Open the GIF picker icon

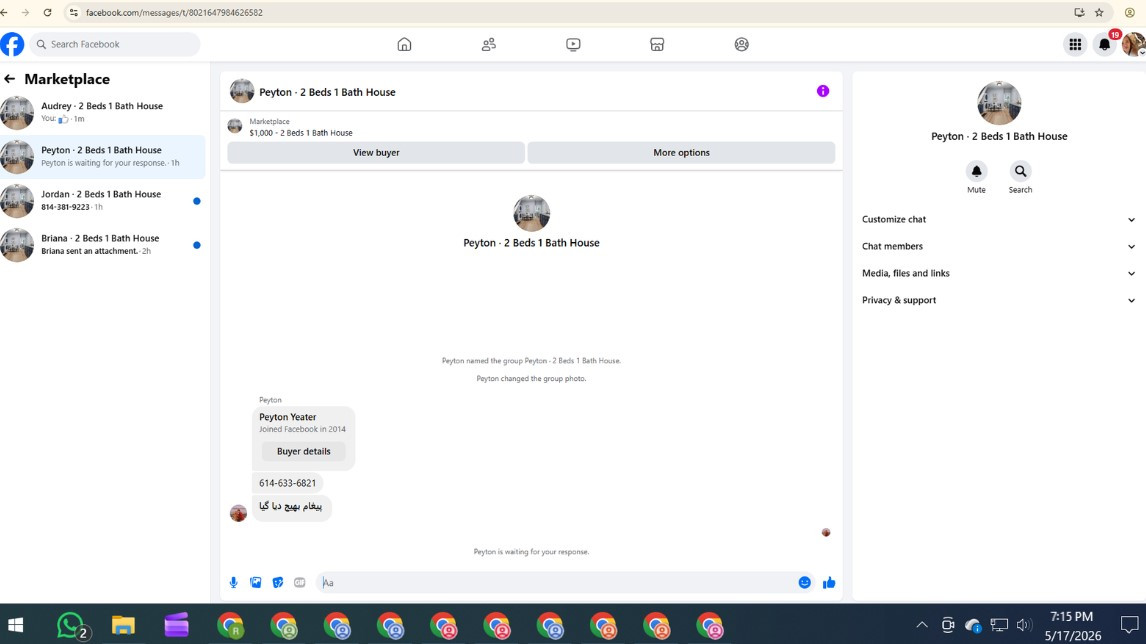300,583
